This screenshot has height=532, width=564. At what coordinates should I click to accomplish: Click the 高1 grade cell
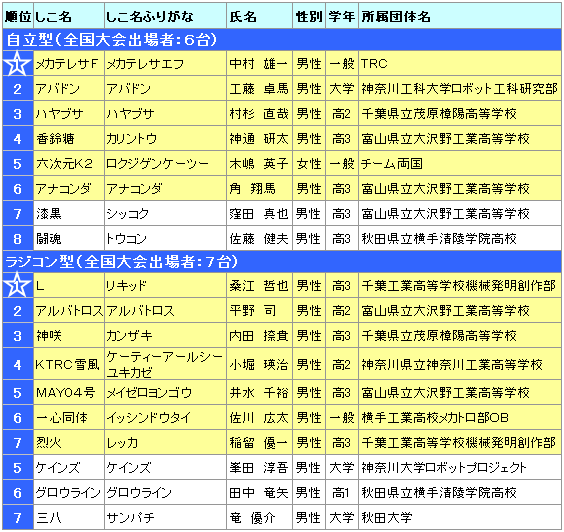click(x=342, y=492)
